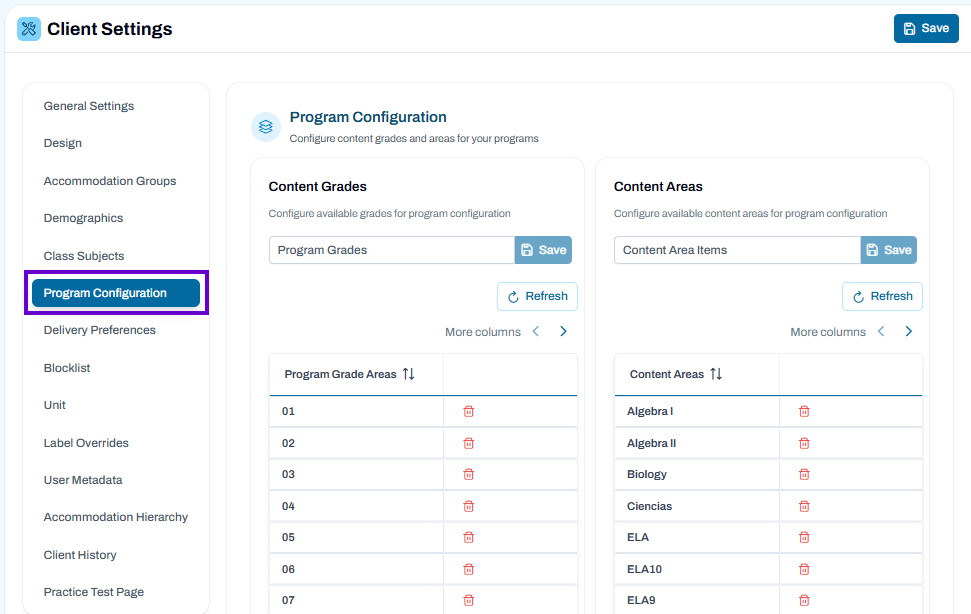
Task: Delete Ciencias content area trash icon
Action: [804, 506]
